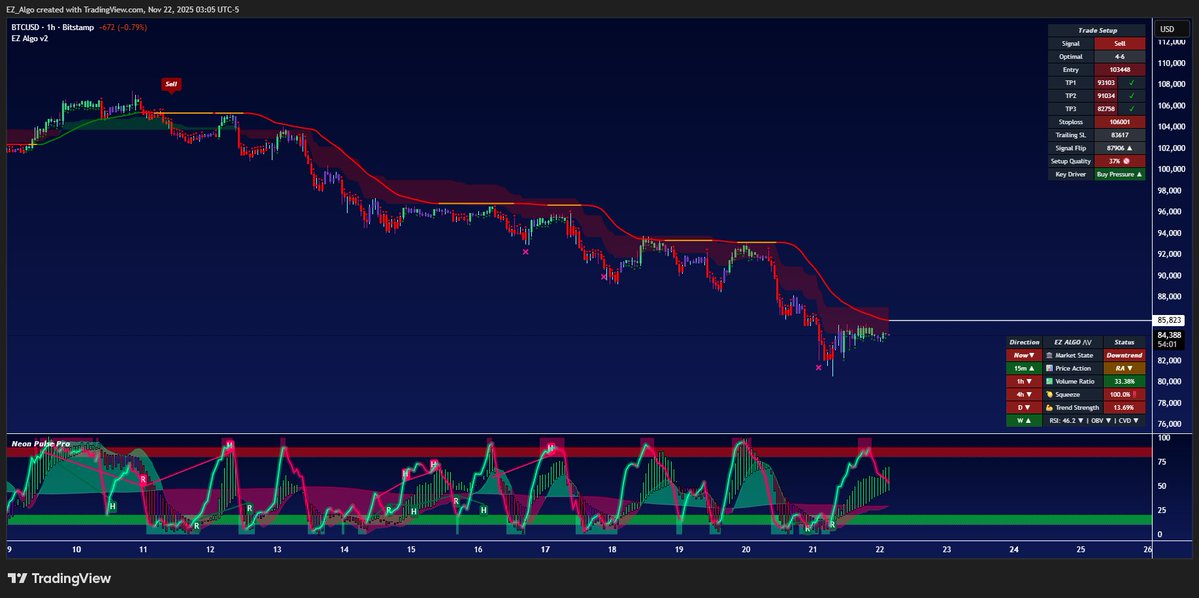Image resolution: width=1199 pixels, height=598 pixels.
Task: Click the Market State bank icon
Action: [1050, 356]
